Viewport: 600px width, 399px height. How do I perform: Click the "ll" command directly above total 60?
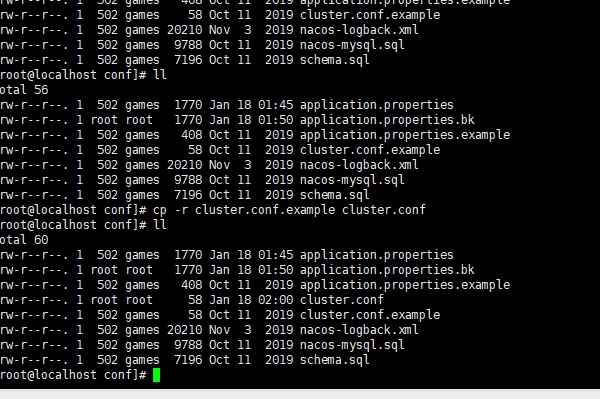coord(160,225)
